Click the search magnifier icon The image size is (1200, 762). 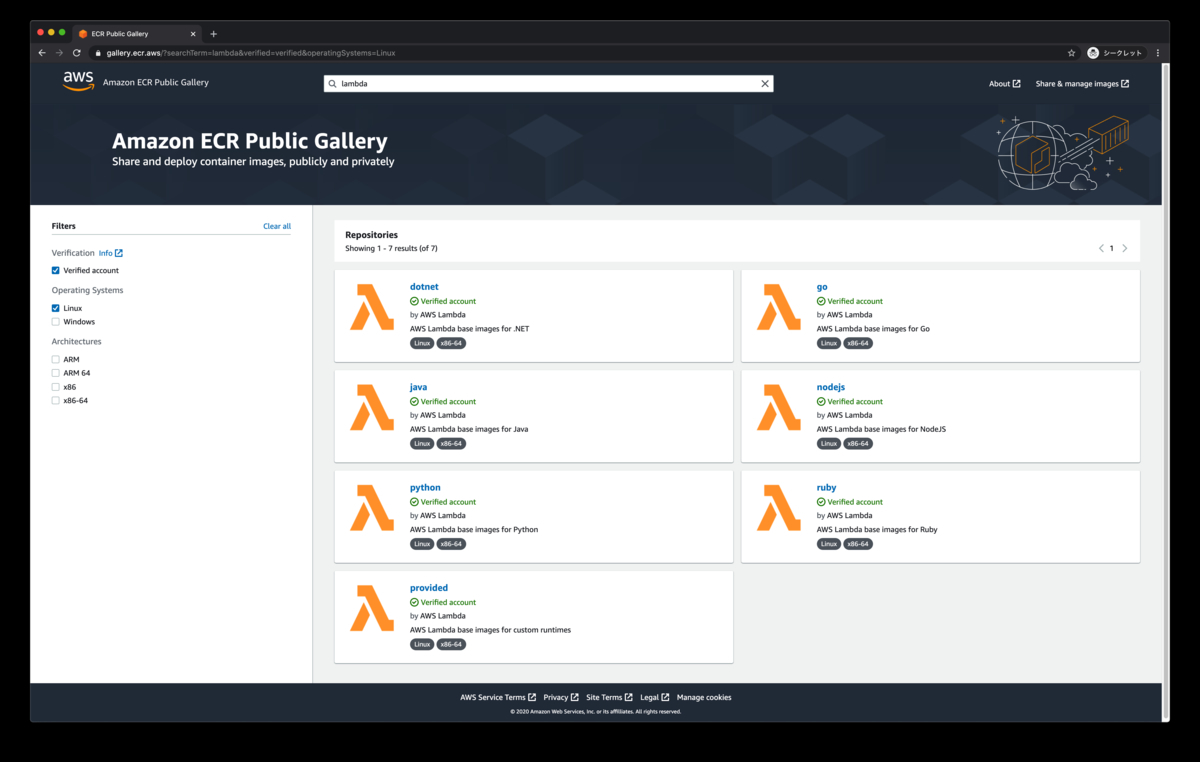pyautogui.click(x=333, y=84)
